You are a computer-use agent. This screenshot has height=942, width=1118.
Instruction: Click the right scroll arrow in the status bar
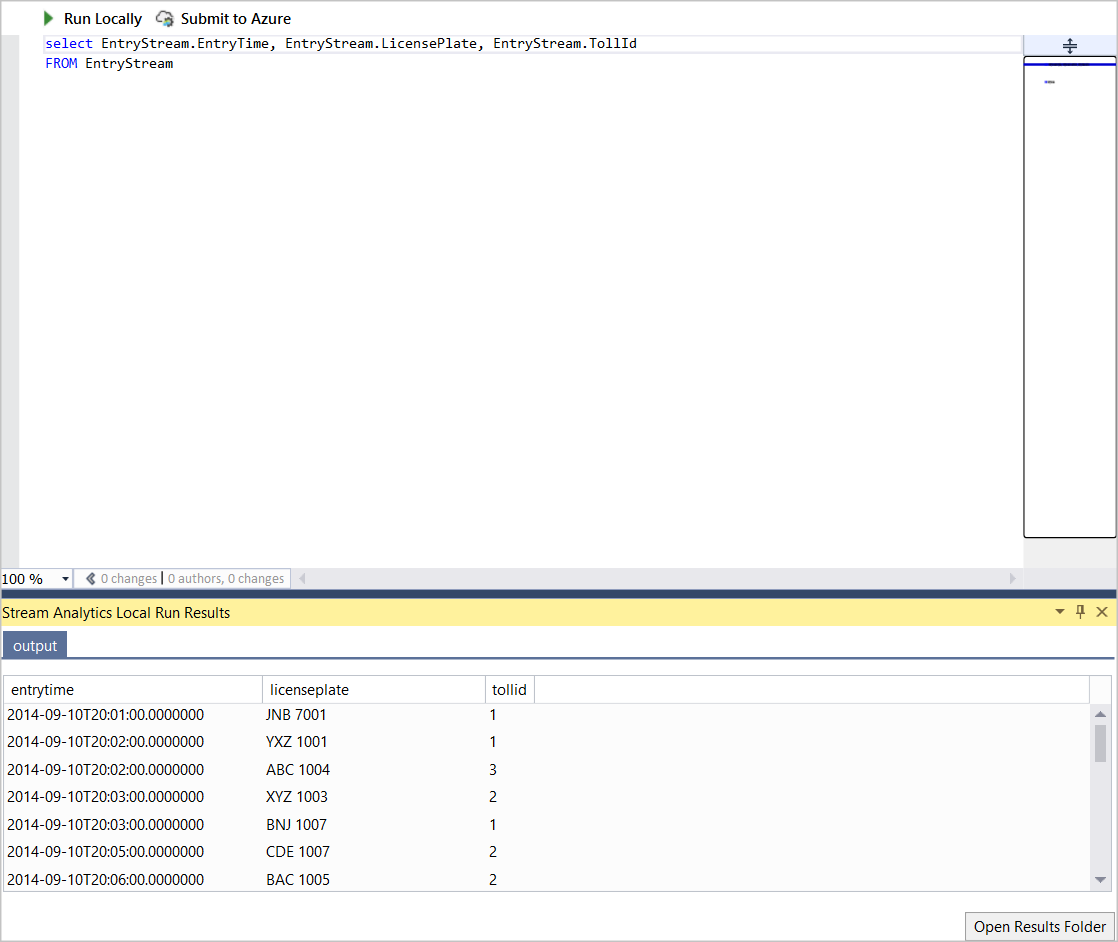tap(1012, 578)
